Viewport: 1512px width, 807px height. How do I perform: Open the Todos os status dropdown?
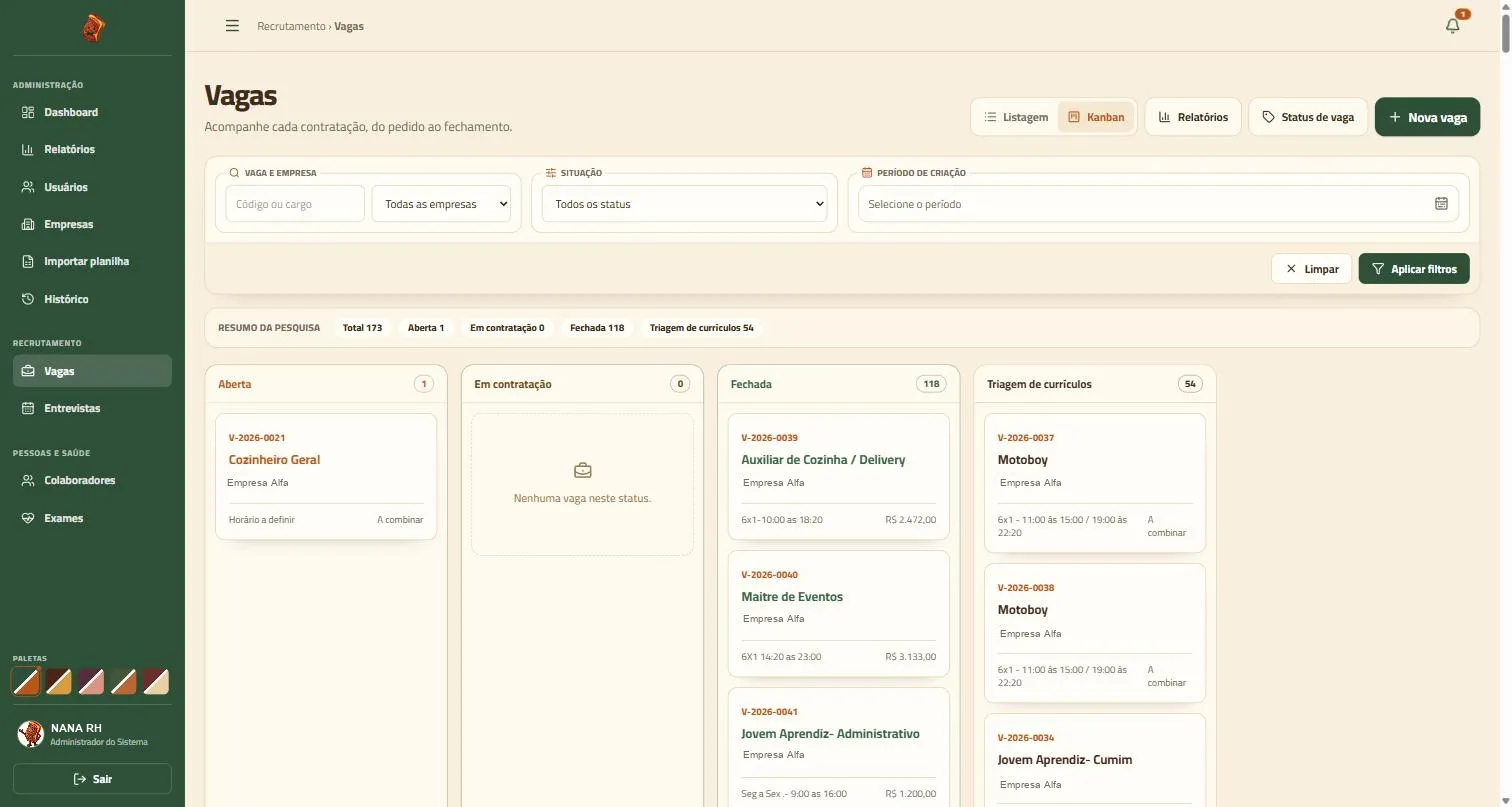tap(685, 204)
